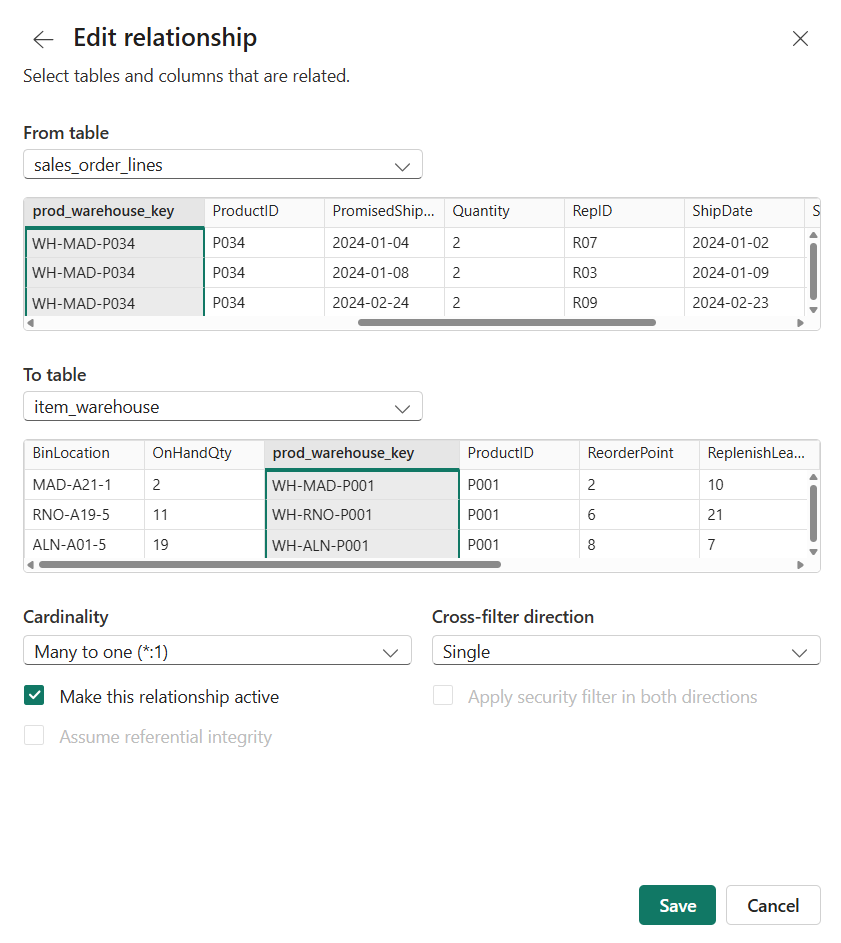Click cell ALN-A01-5 in BinLocation
Viewport: 841px width, 943px height.
pyautogui.click(x=84, y=545)
